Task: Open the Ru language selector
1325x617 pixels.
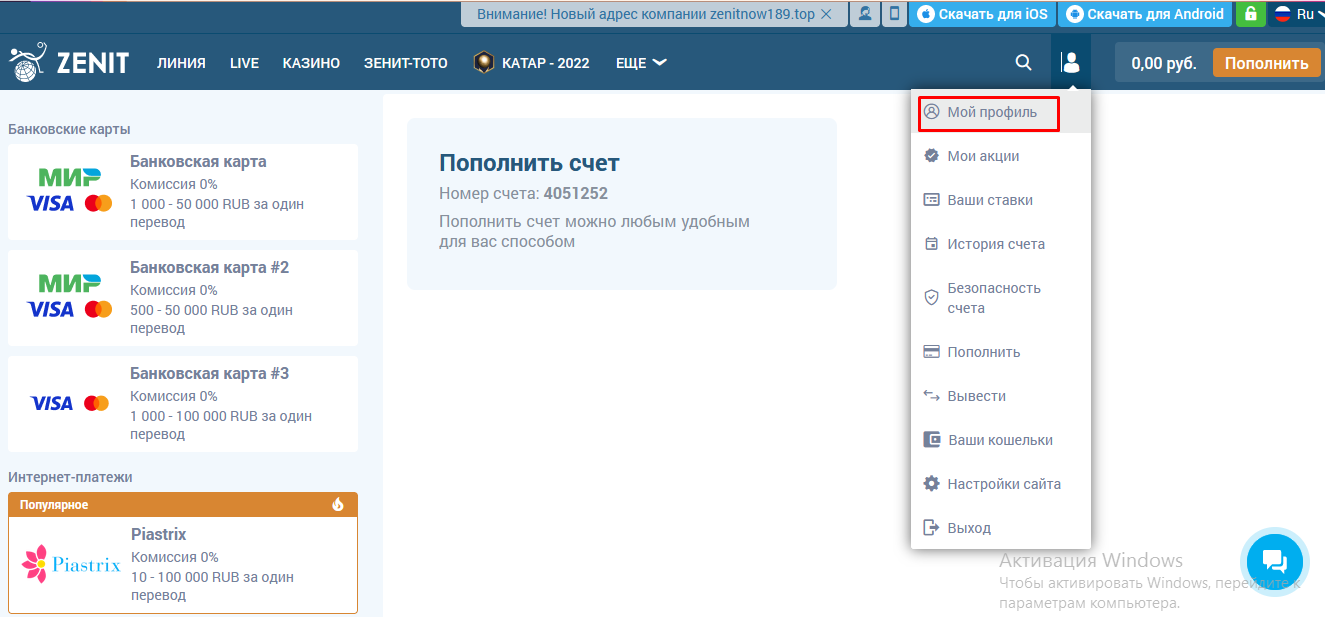Action: click(x=1295, y=14)
